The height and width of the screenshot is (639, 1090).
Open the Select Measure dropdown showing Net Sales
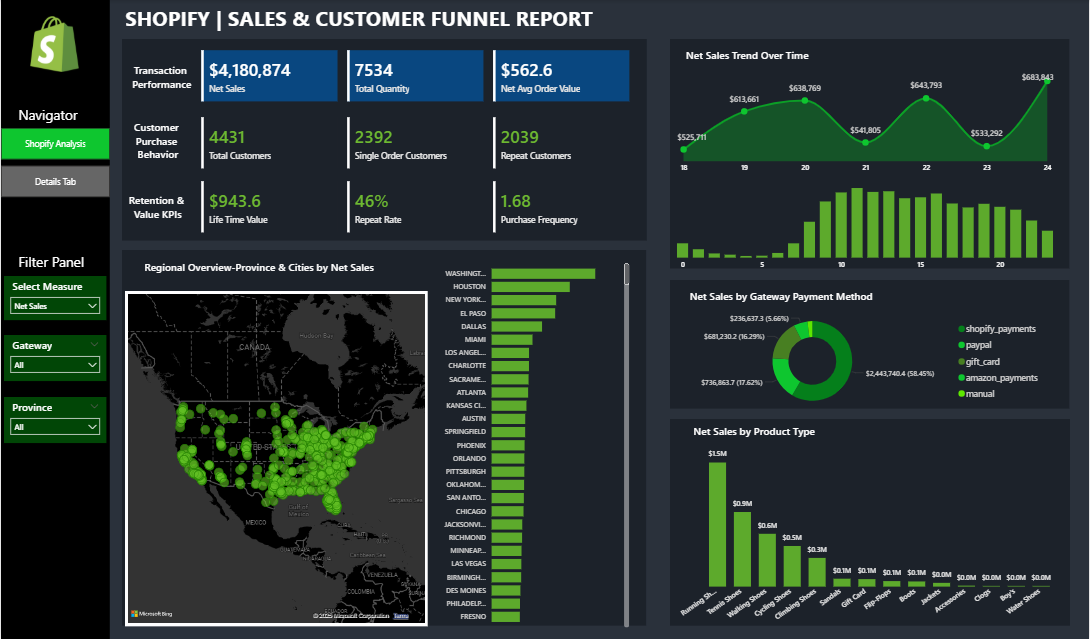(x=56, y=306)
